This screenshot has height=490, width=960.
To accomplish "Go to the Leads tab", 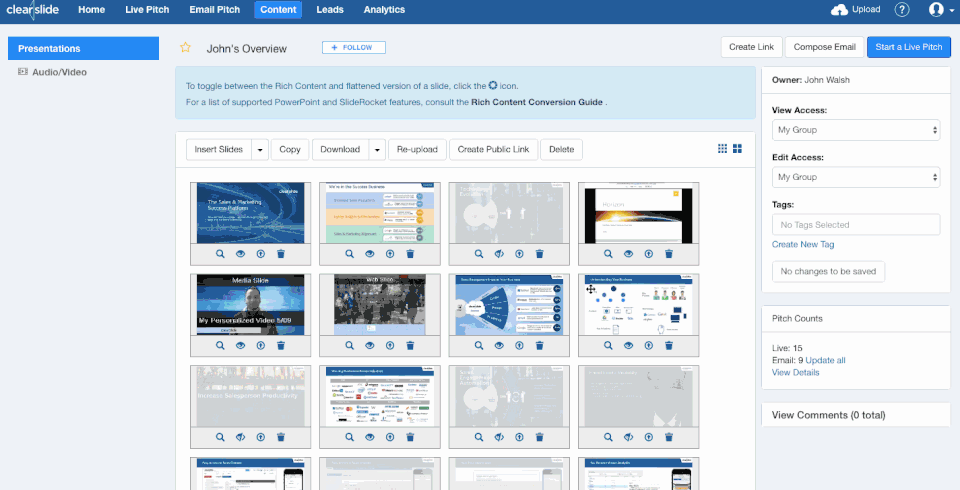I will (x=330, y=10).
